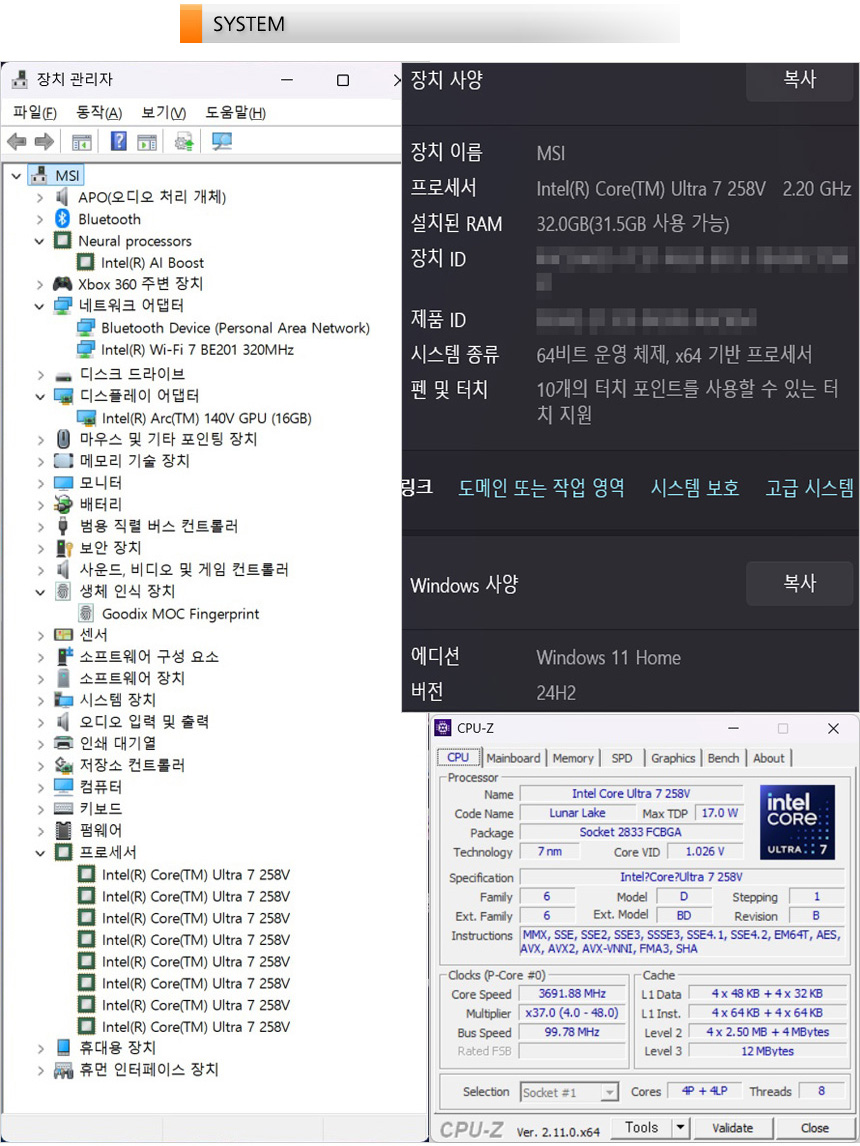The image size is (860, 1146).
Task: Open the Tools dropdown arrow in CPU-Z
Action: (680, 1127)
